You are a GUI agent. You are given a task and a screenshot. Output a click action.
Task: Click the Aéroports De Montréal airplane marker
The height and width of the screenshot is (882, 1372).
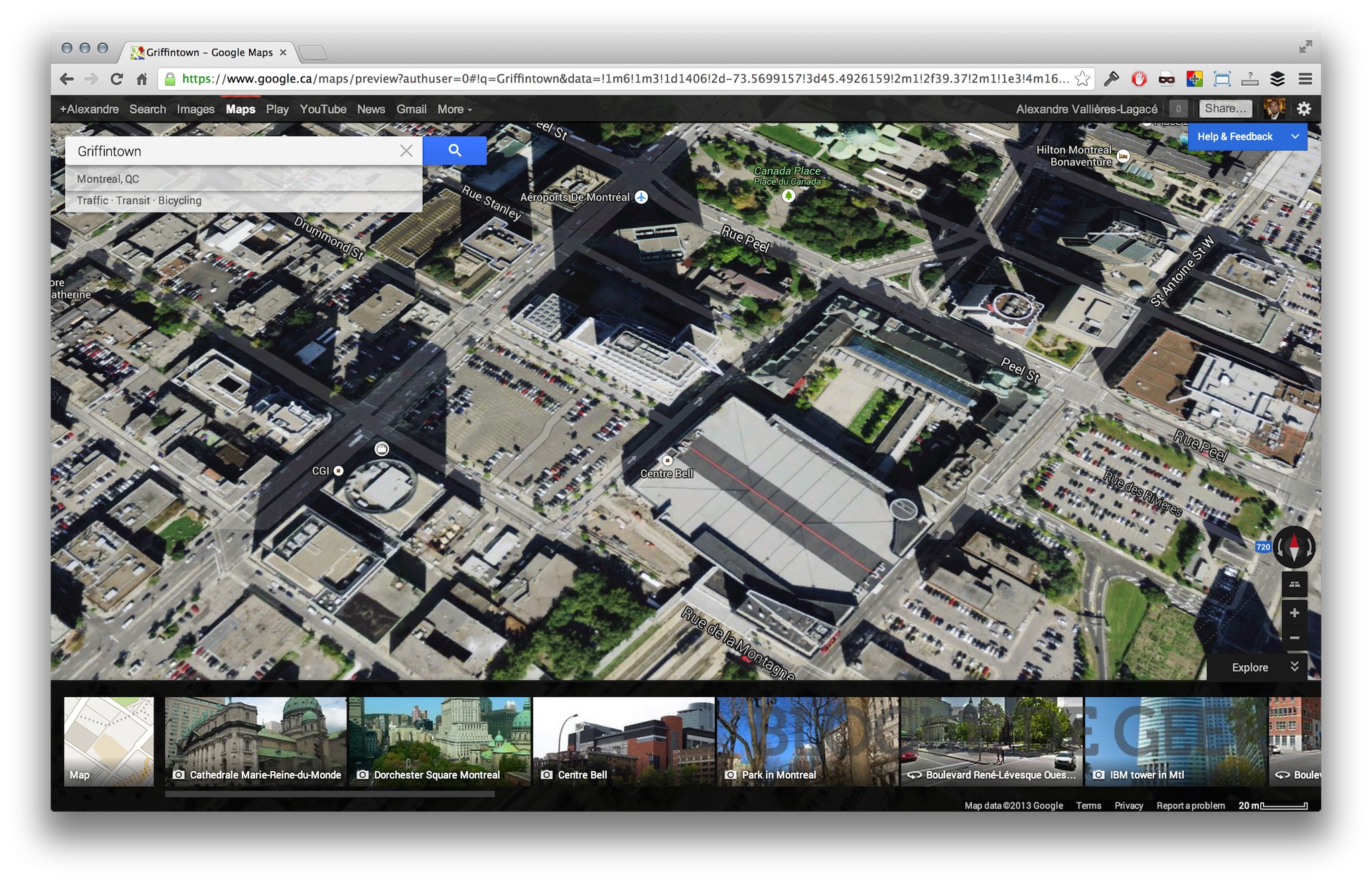[641, 197]
